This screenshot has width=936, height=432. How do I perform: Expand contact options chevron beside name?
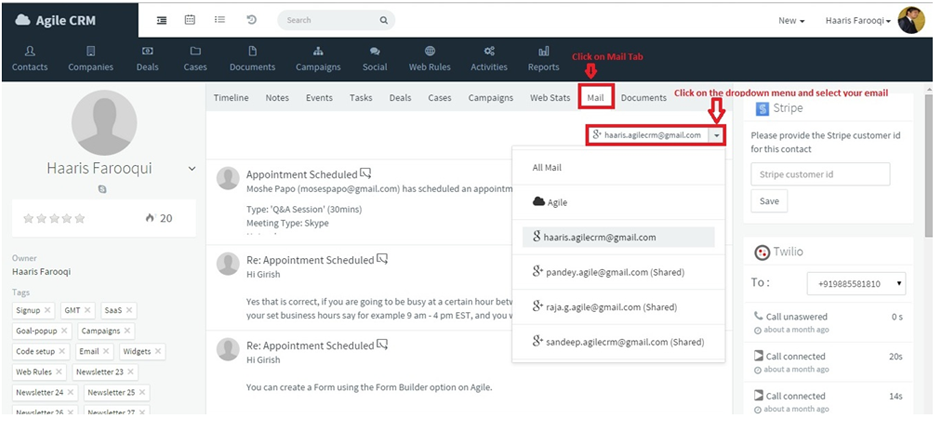(x=192, y=169)
